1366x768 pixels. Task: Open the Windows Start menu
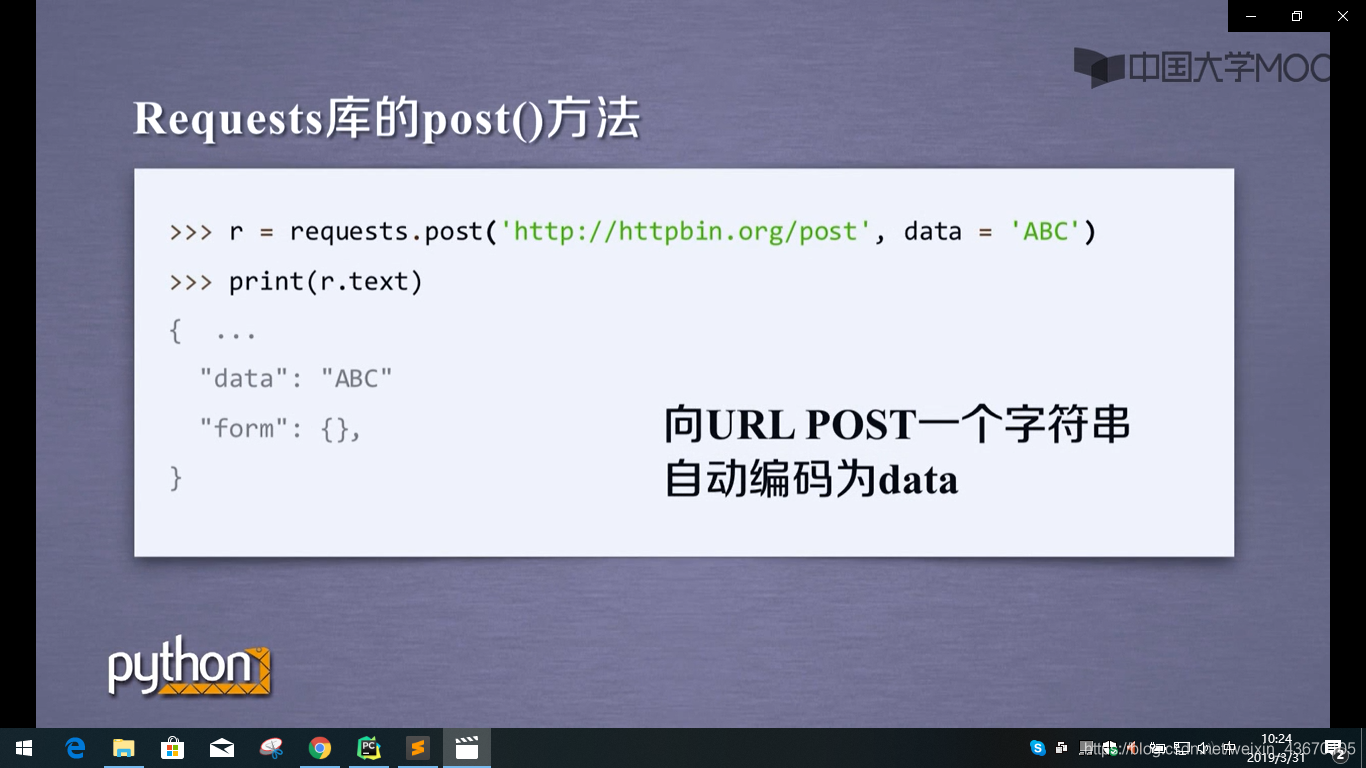(x=24, y=748)
